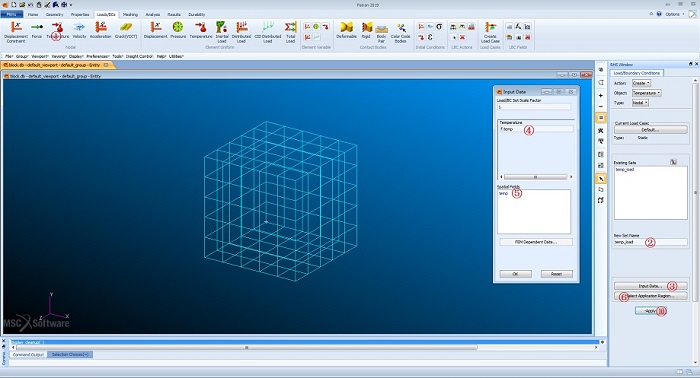This screenshot has height=378, width=700.
Task: Open the Object dropdown showing Temperature
Action: click(646, 93)
